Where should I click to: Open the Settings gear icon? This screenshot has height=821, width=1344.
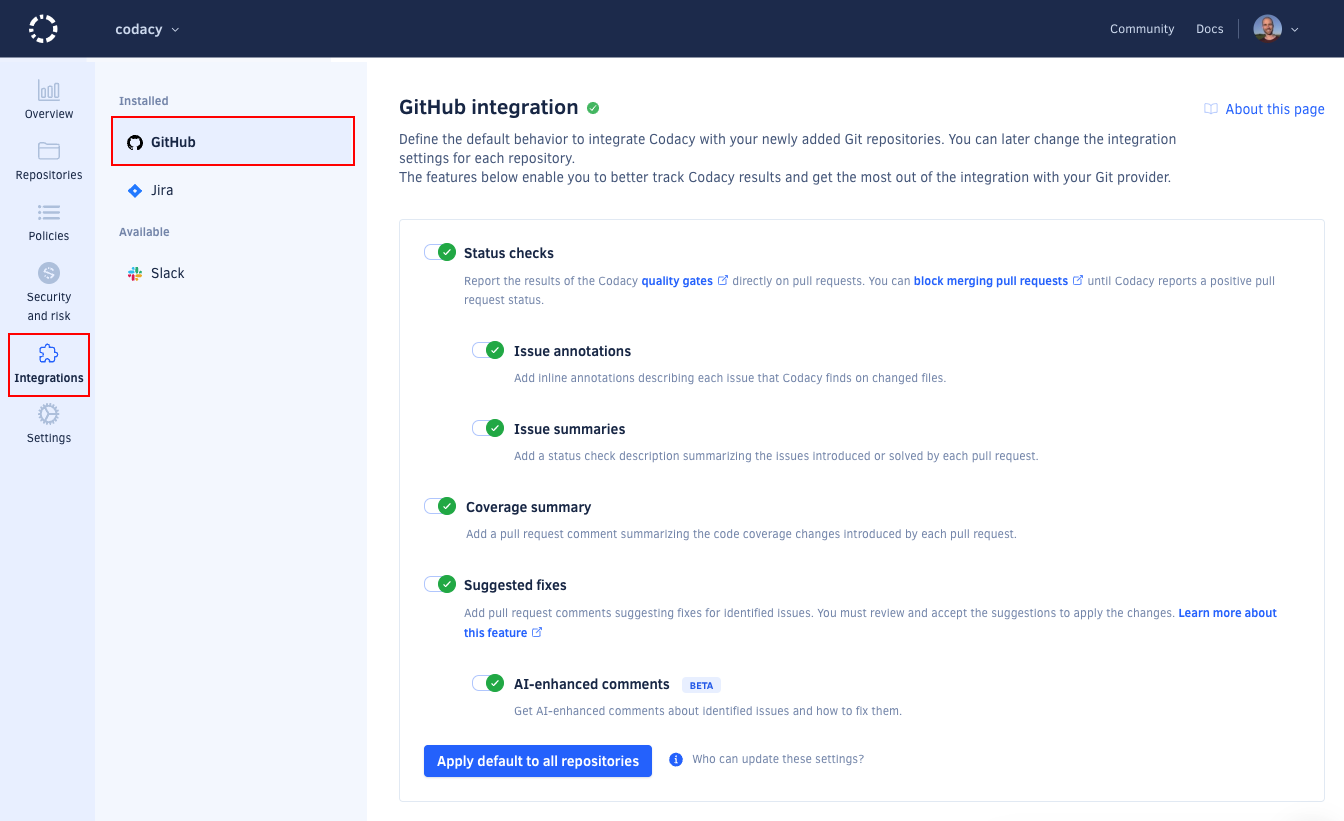(x=49, y=414)
